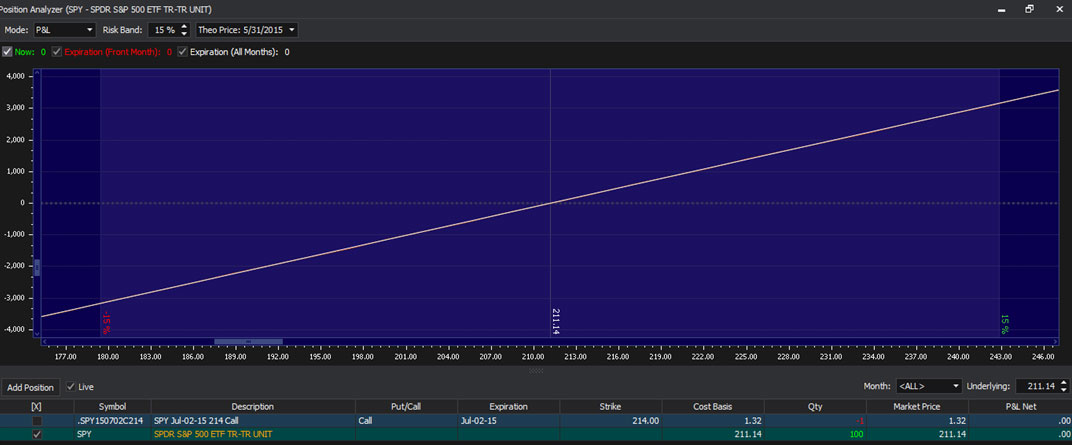Screen dimensions: 1073x445
Task: Click the Add Position button
Action: (30, 387)
